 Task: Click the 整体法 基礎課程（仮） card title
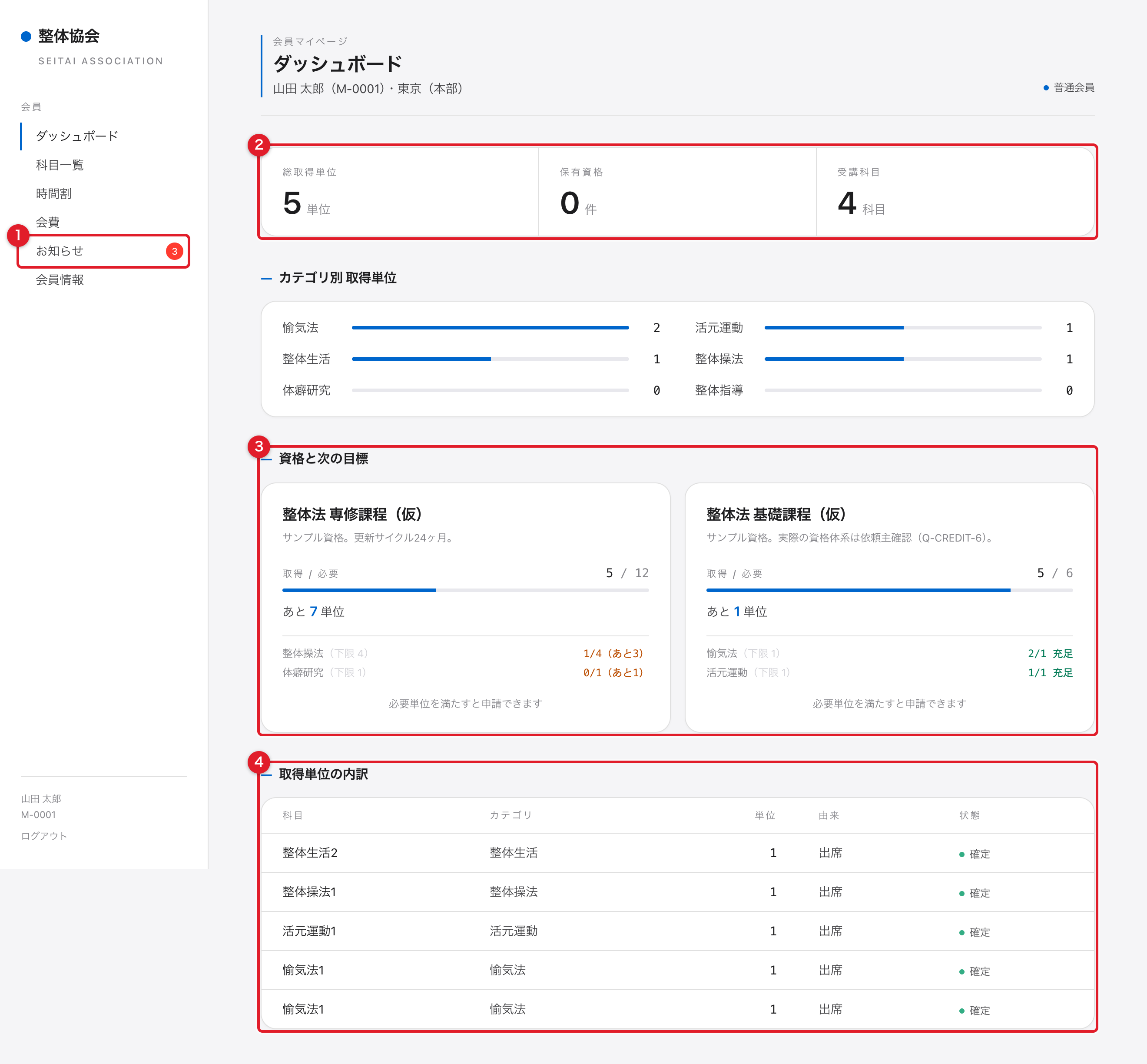point(776,514)
